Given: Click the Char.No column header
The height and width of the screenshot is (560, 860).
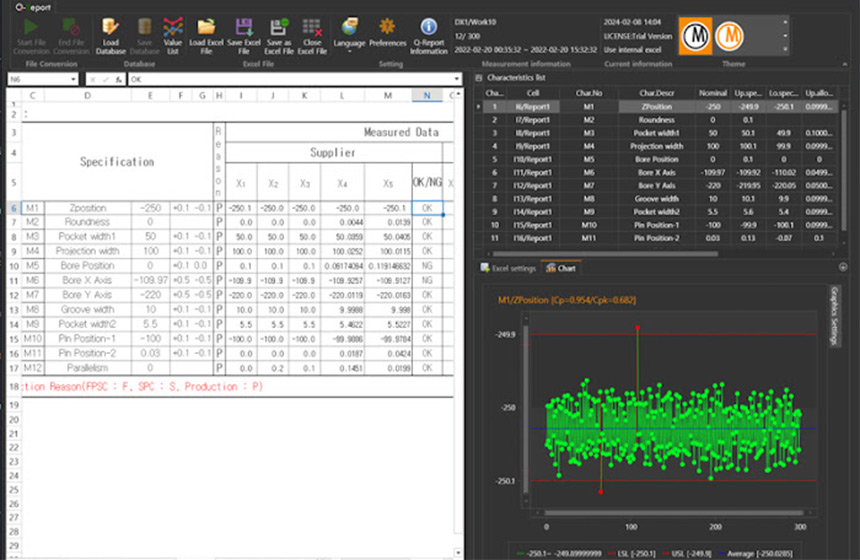Looking at the screenshot, I should (589, 93).
